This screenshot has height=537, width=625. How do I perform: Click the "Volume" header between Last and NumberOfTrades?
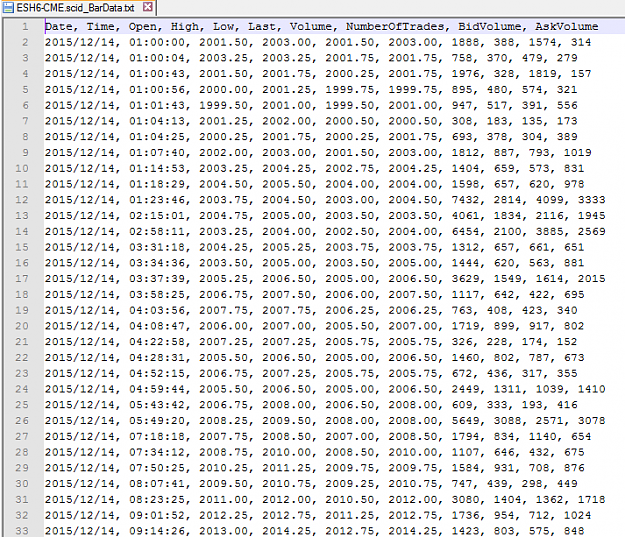(313, 27)
